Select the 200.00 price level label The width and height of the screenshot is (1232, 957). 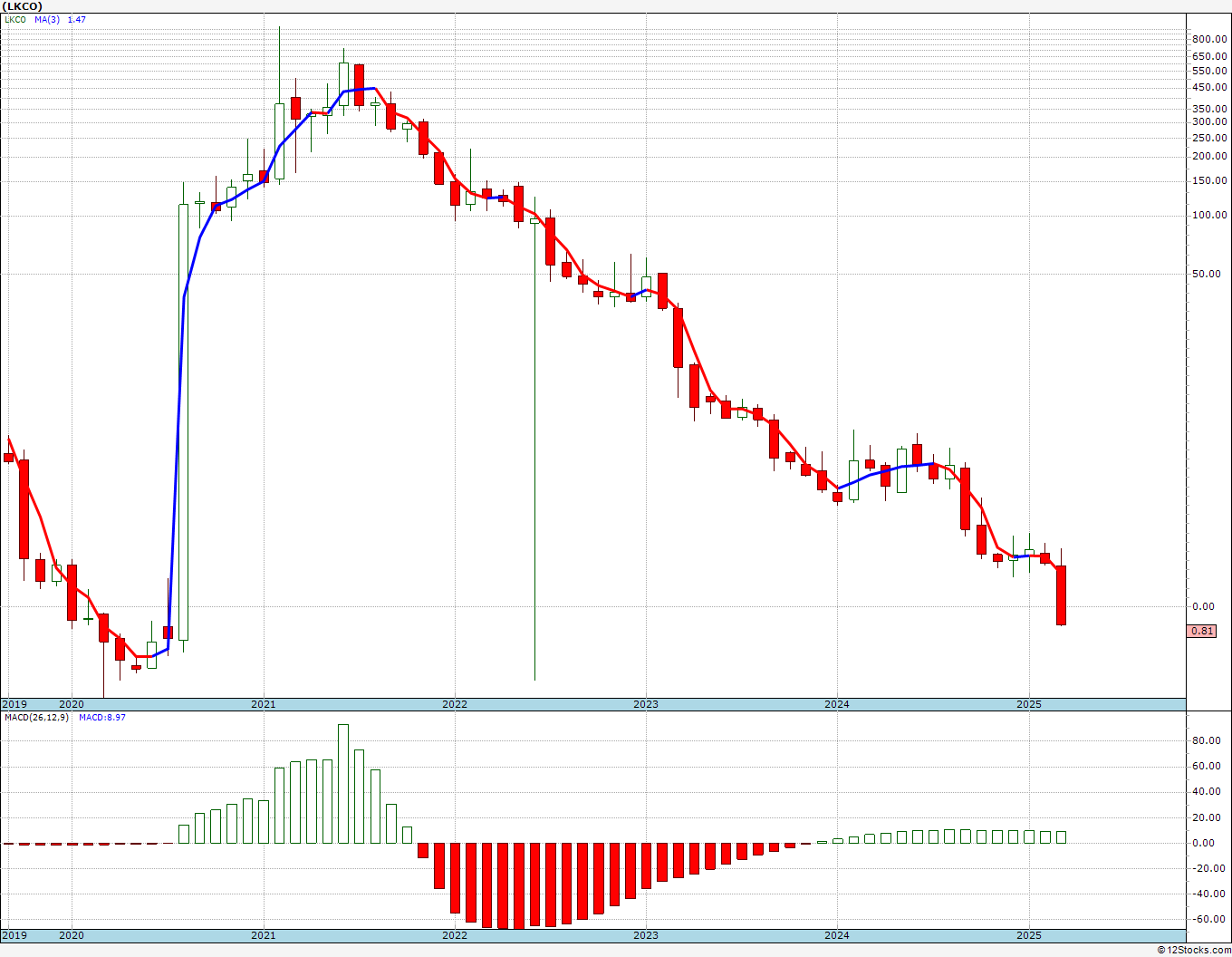click(x=1209, y=157)
